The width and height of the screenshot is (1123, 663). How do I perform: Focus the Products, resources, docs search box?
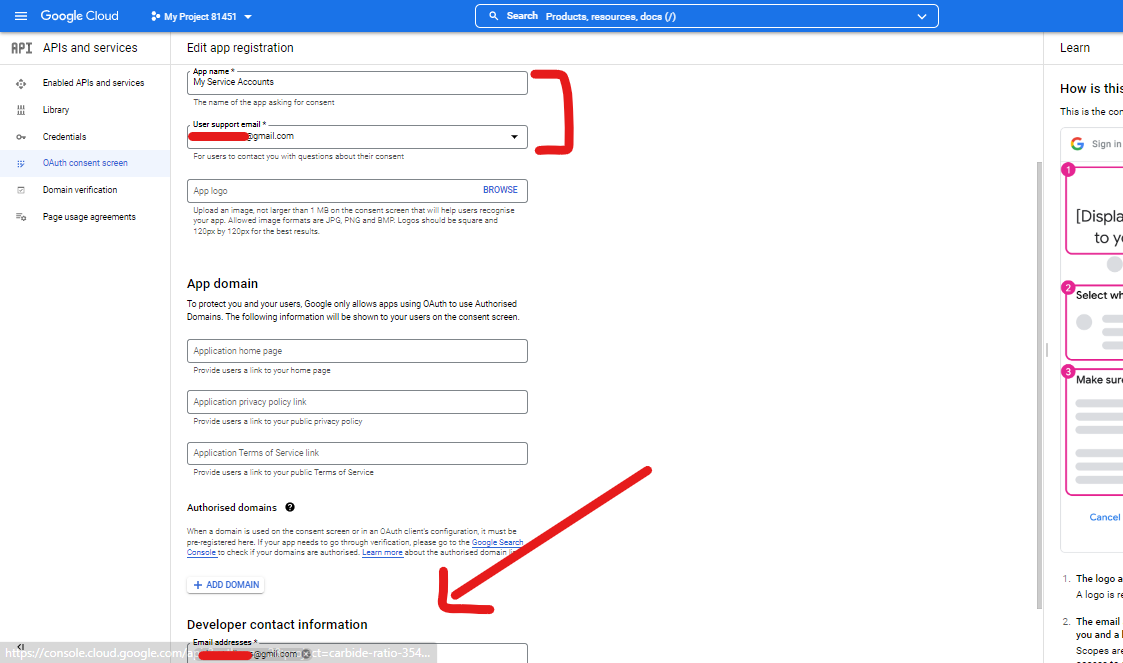[x=705, y=16]
